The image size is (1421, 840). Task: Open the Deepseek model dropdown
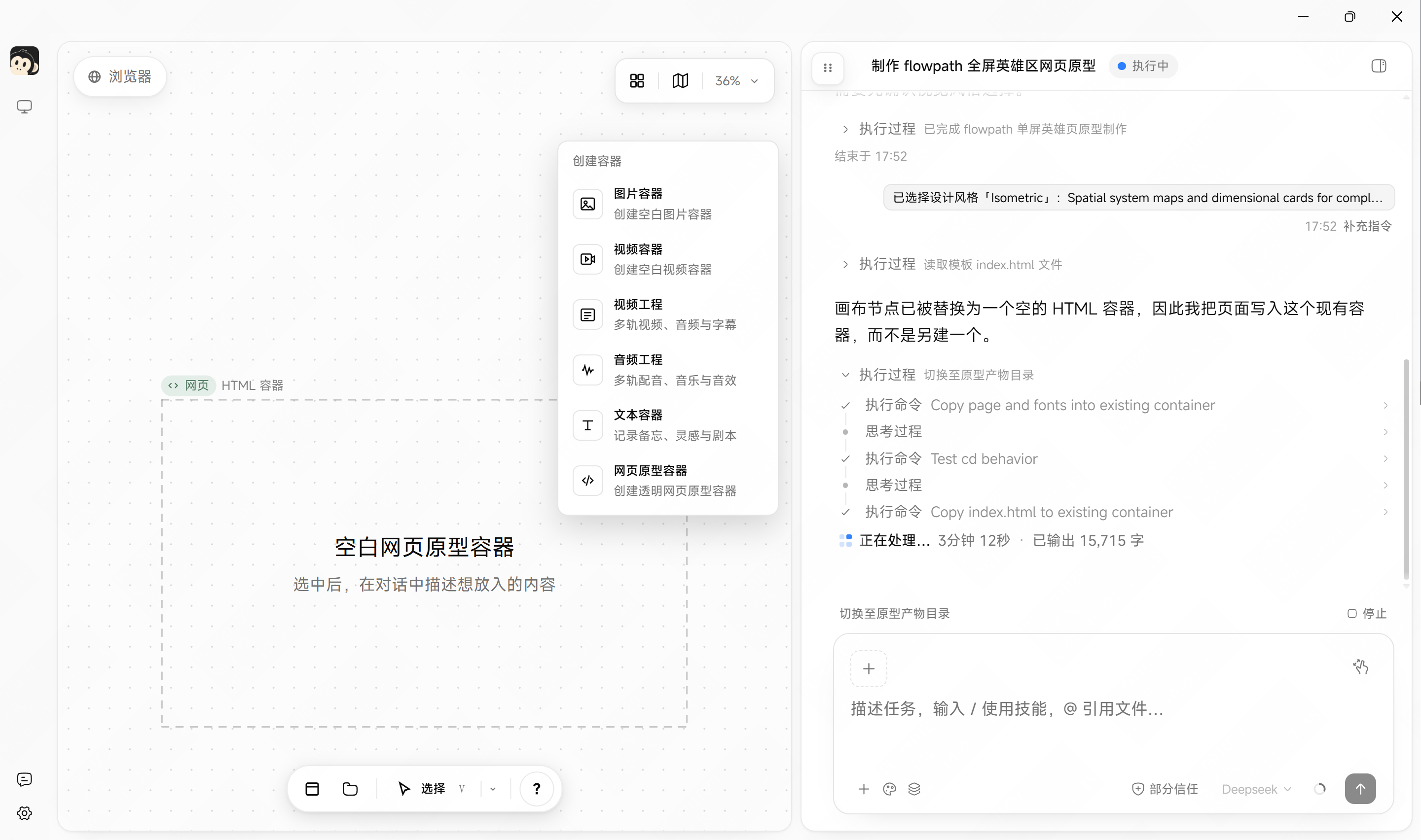tap(1257, 789)
